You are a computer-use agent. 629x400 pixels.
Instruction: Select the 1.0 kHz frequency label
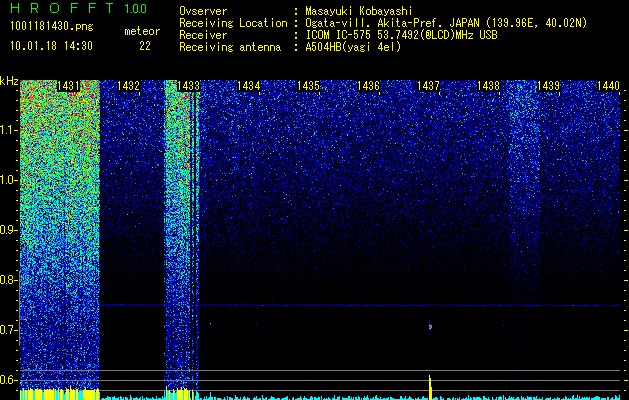coord(7,181)
